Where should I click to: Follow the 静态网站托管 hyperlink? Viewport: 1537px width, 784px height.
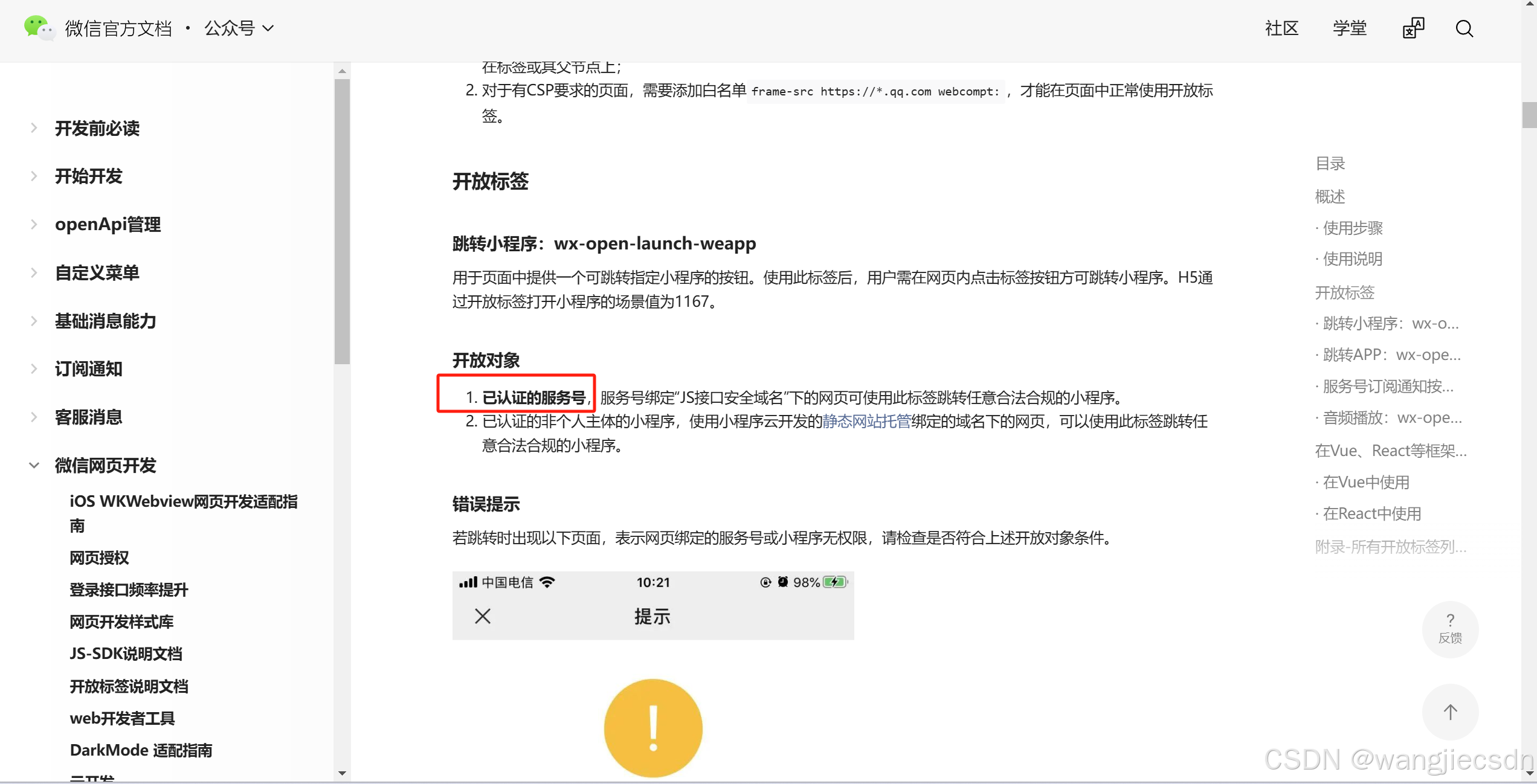coord(866,422)
